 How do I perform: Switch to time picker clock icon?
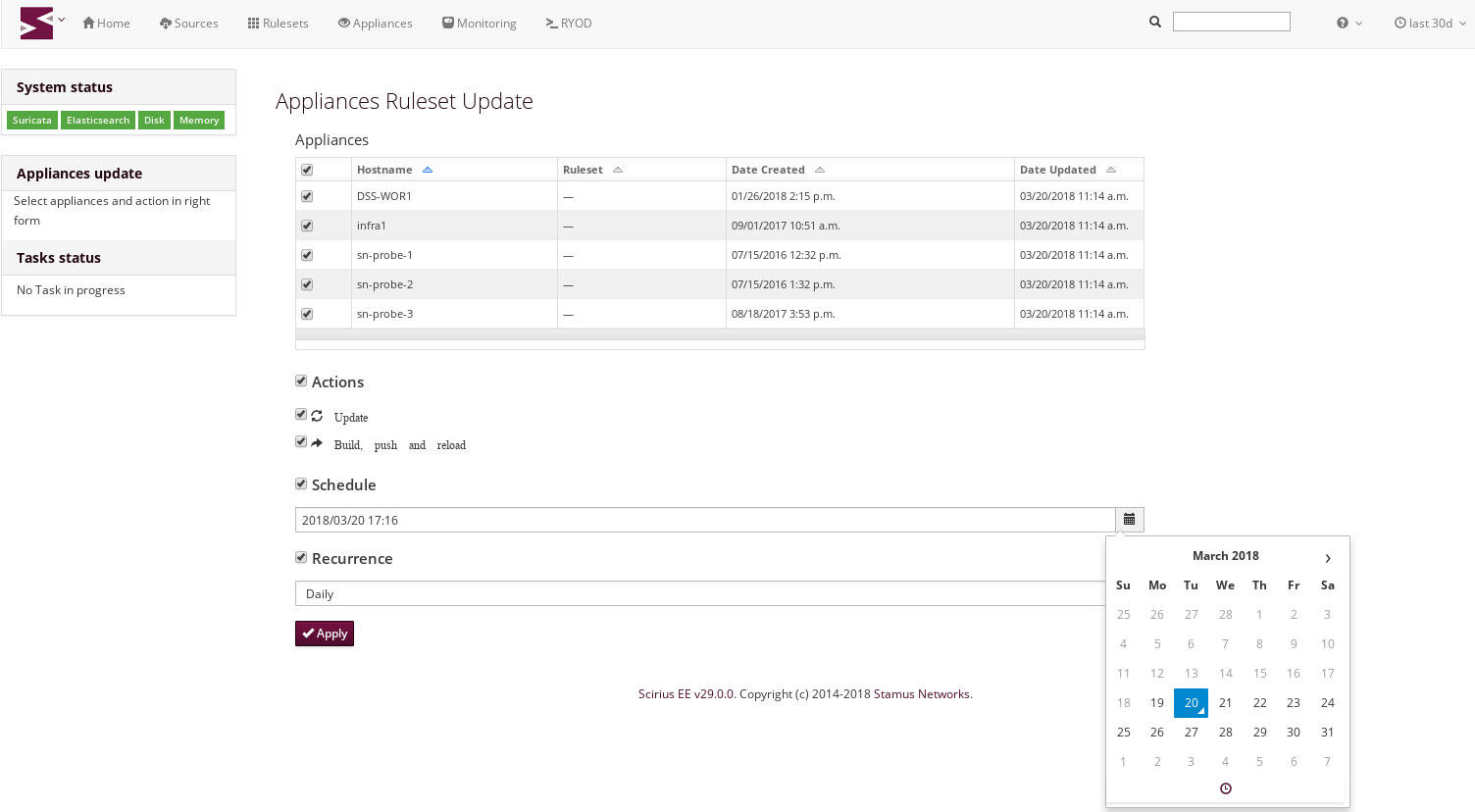tap(1226, 788)
